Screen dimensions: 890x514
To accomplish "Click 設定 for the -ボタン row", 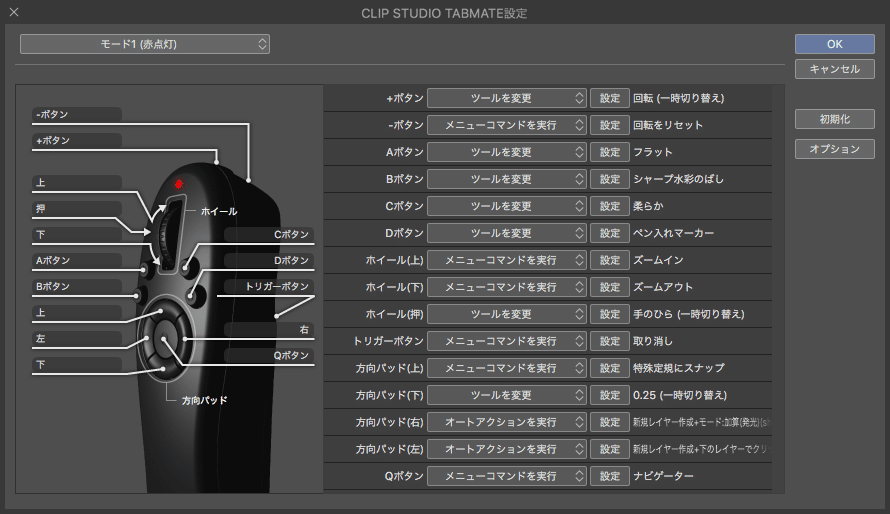I will click(610, 125).
